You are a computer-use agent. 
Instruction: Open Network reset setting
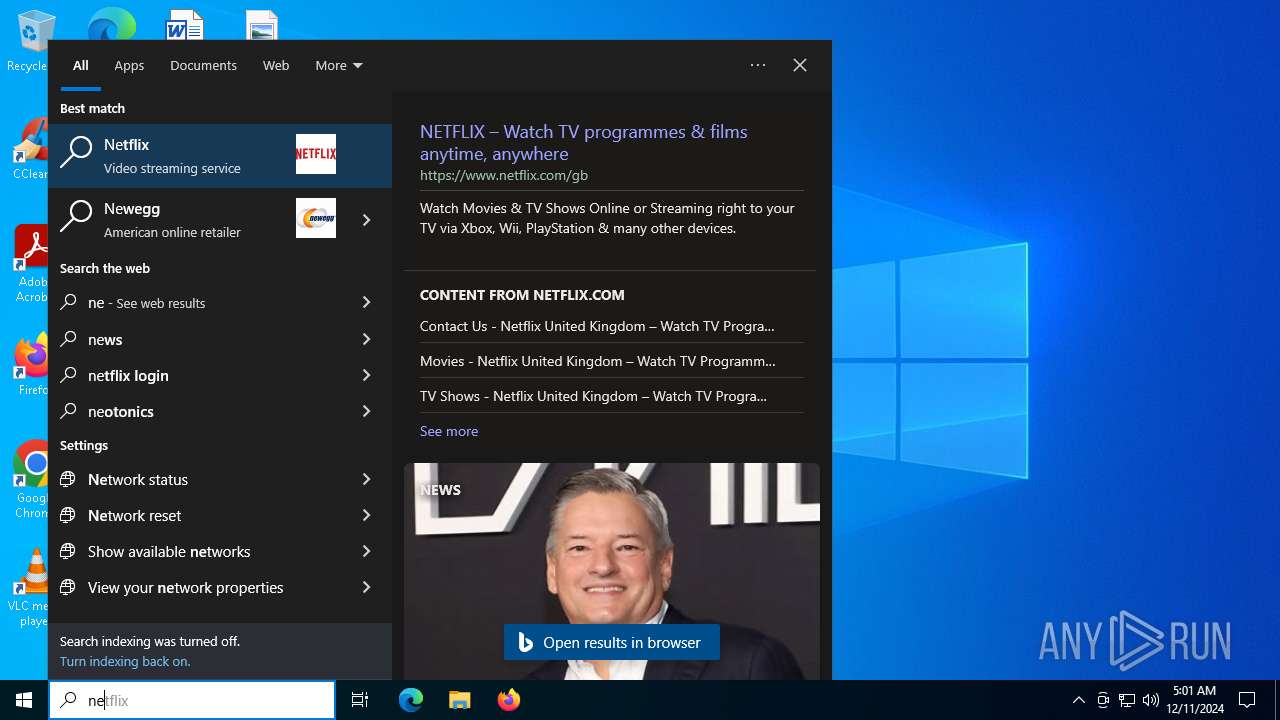[x=195, y=515]
